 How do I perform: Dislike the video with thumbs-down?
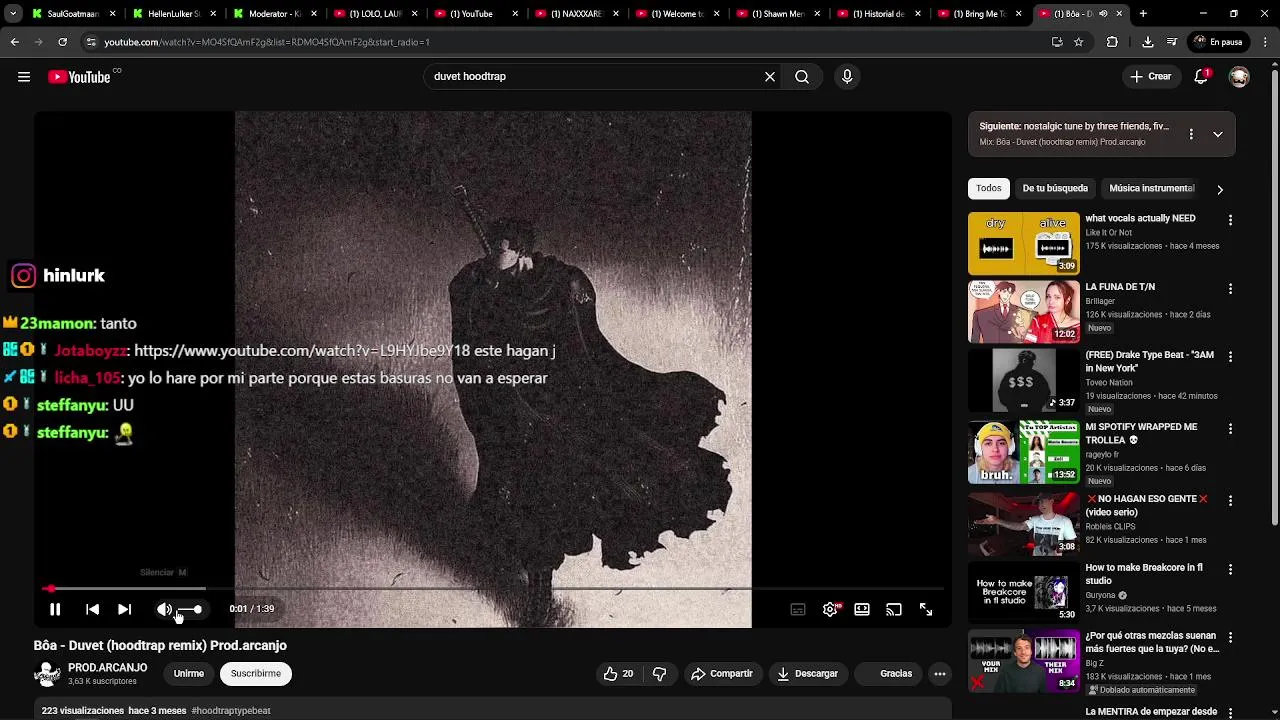pyautogui.click(x=659, y=674)
